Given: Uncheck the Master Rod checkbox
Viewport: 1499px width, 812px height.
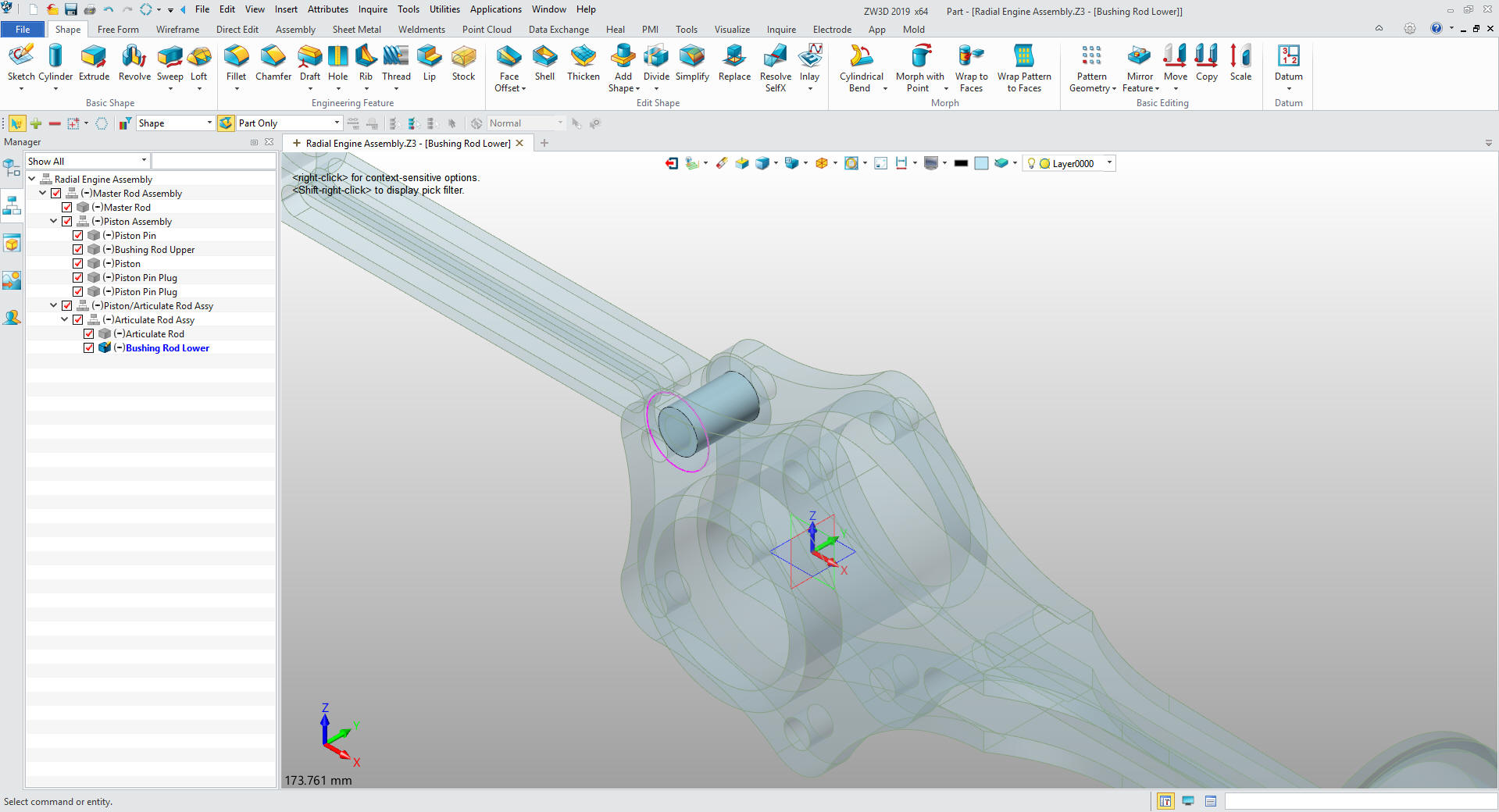Looking at the screenshot, I should [67, 208].
